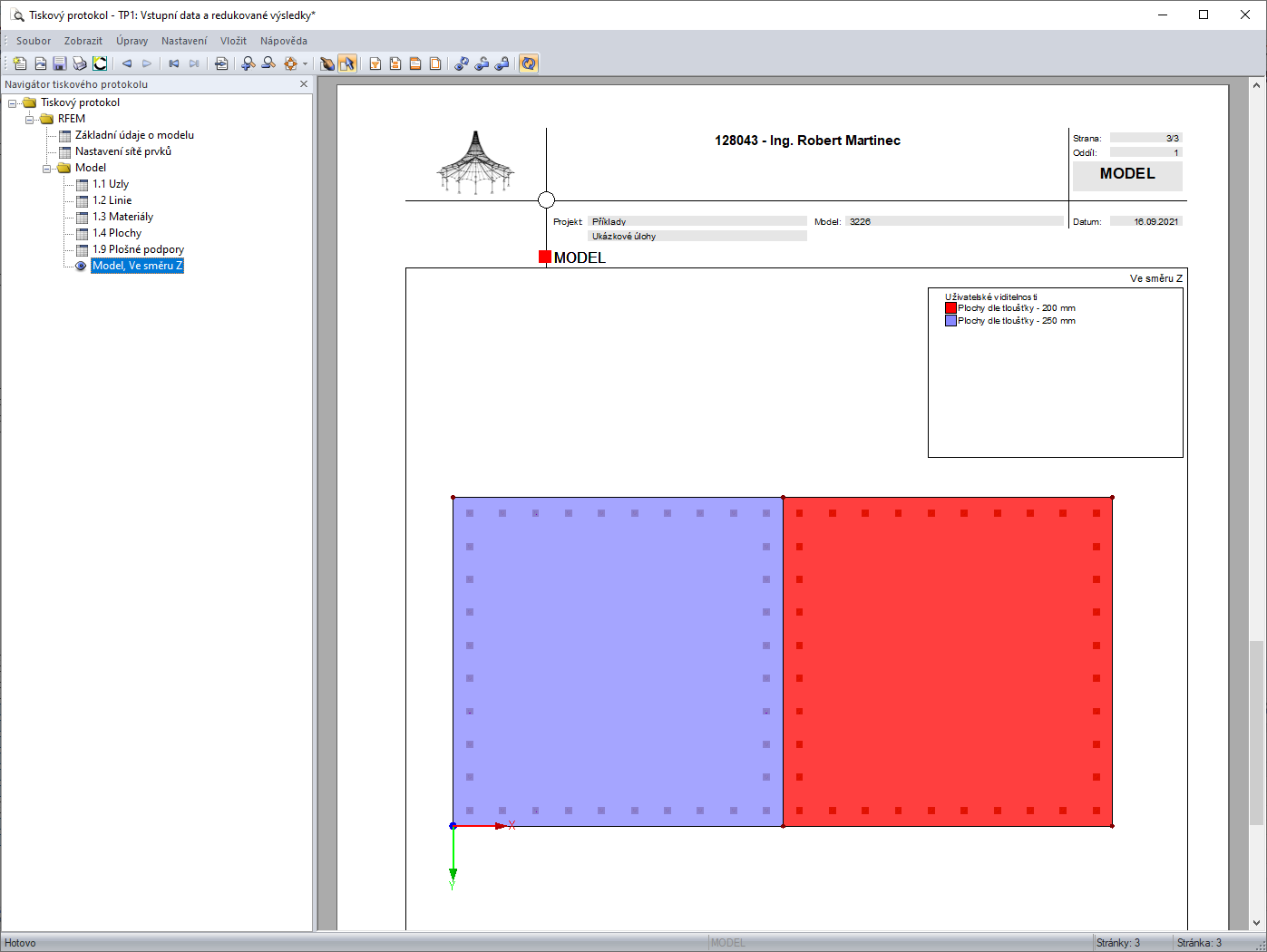Jump to the last page icon

(194, 63)
